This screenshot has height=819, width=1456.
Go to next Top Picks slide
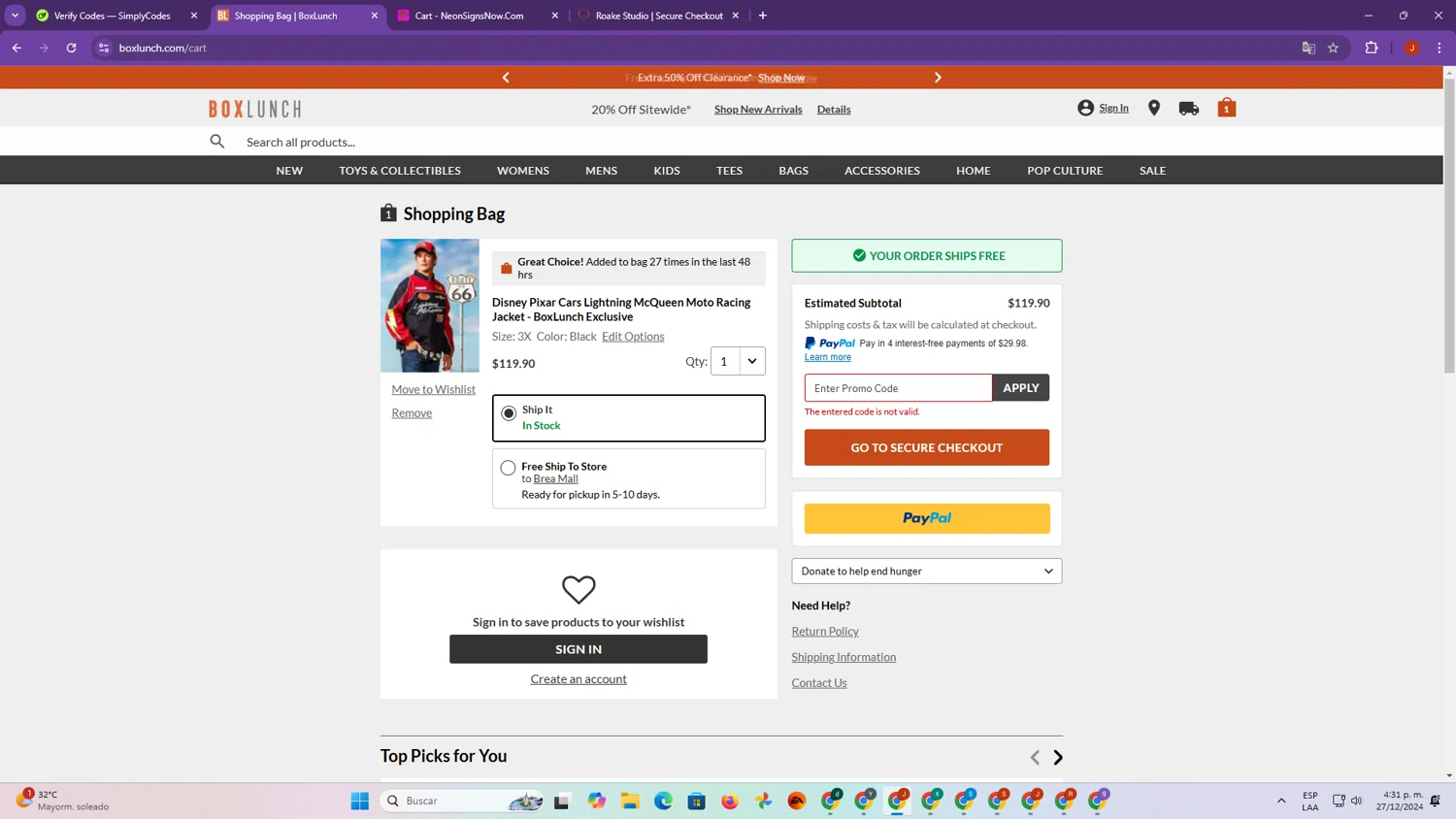(x=1058, y=757)
